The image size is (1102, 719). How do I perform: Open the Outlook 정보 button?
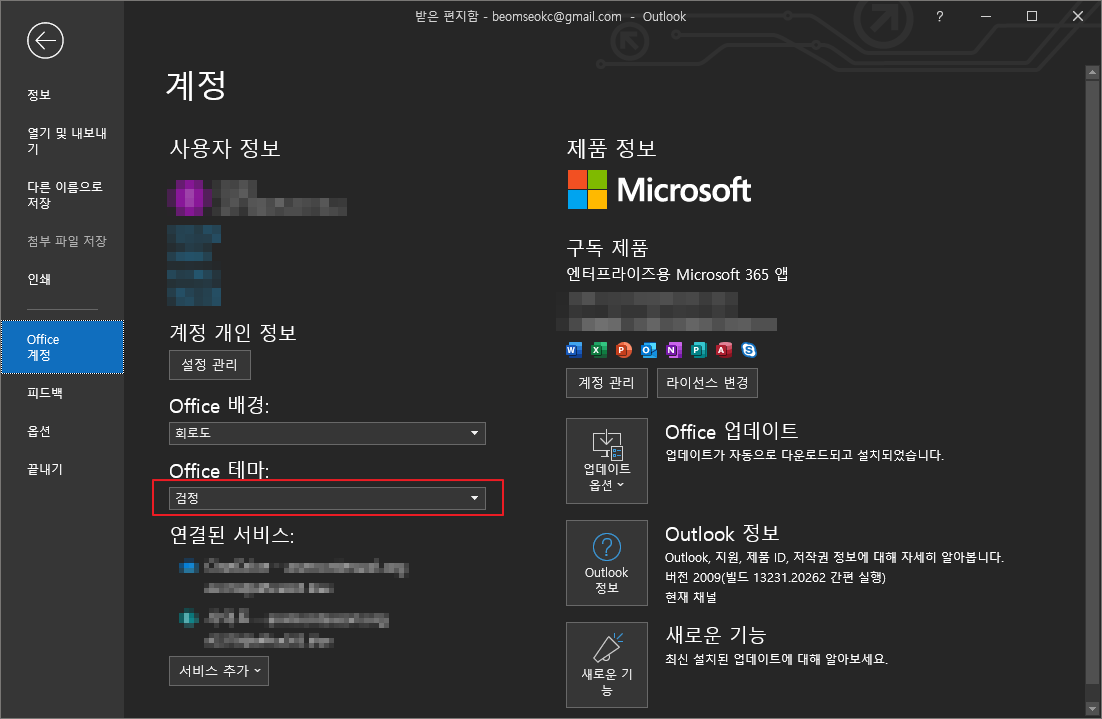click(607, 563)
